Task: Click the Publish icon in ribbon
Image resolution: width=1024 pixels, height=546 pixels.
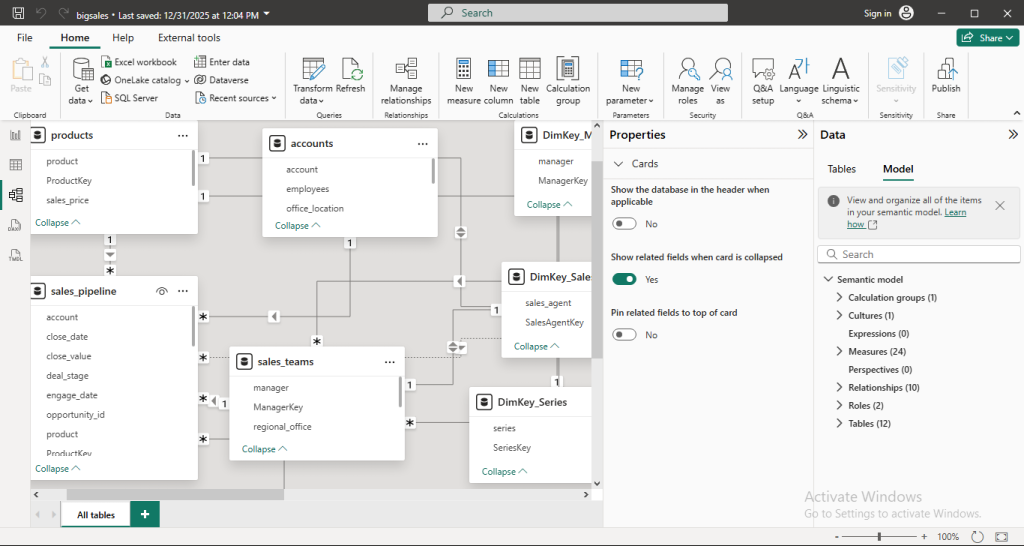Action: pos(946,70)
